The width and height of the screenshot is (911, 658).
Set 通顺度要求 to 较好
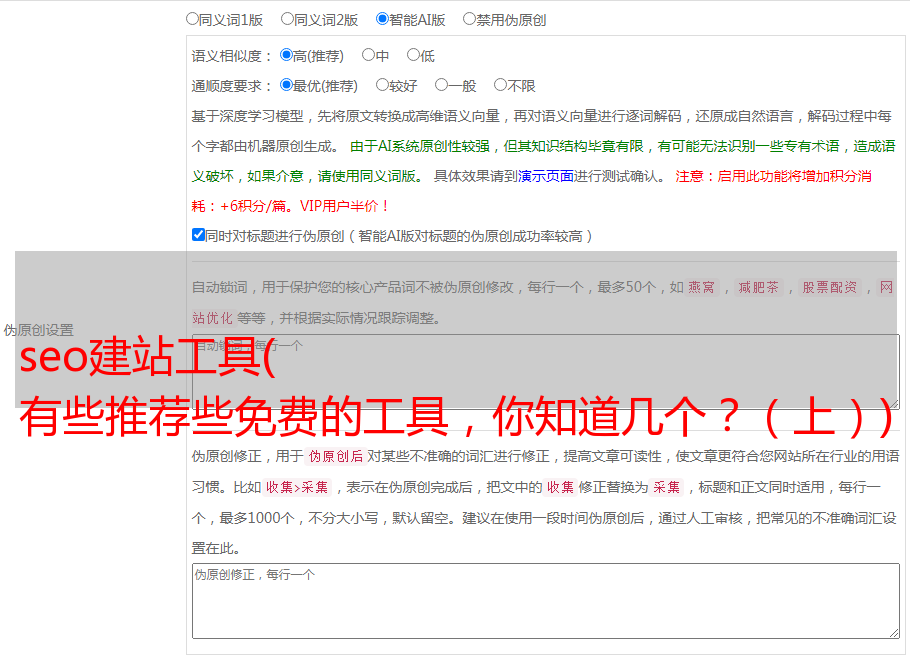click(382, 85)
